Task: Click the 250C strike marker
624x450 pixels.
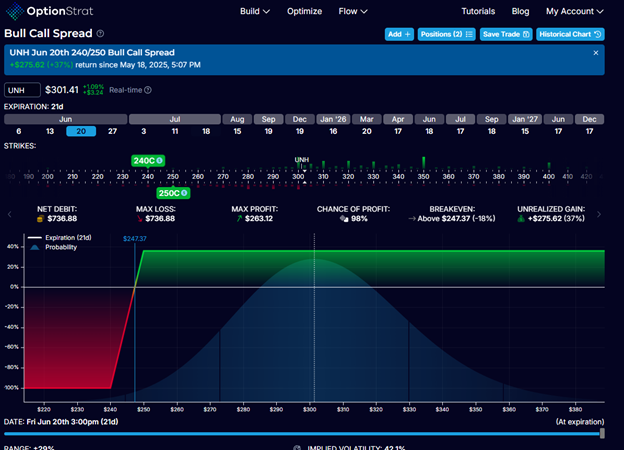Action: pyautogui.click(x=173, y=193)
